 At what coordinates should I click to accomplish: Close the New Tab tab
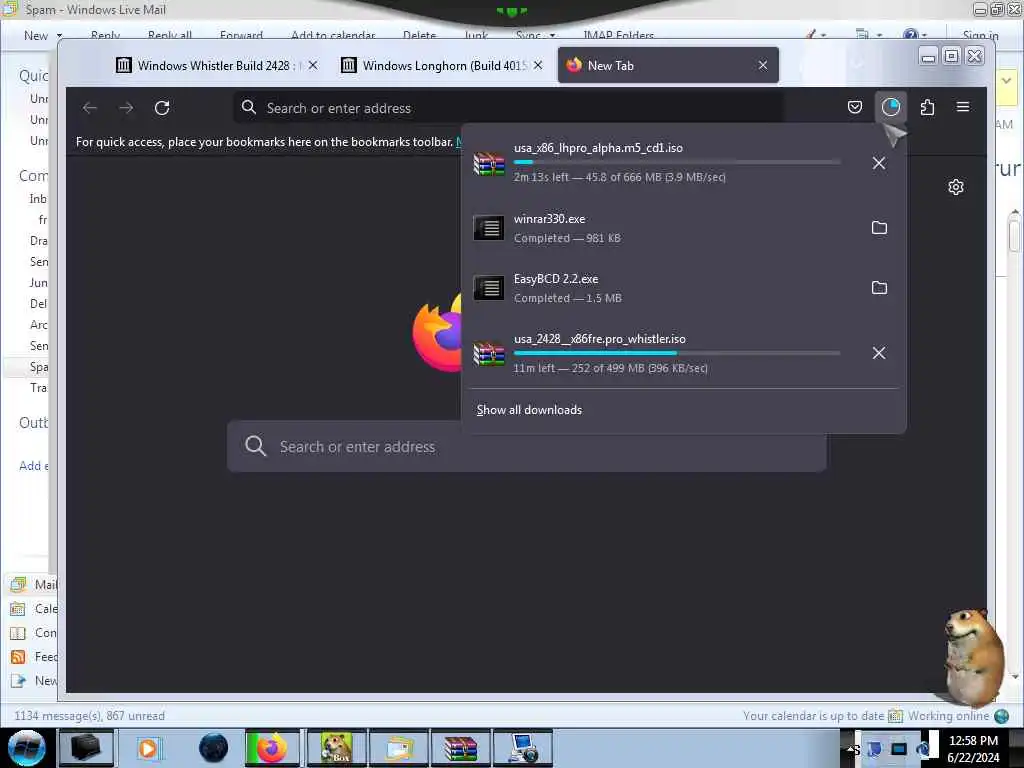762,65
